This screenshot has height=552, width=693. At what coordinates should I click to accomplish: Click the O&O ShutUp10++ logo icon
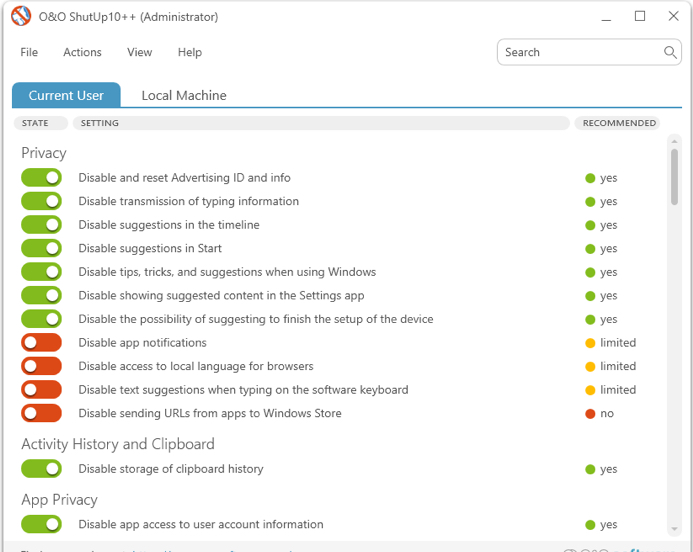[21, 17]
